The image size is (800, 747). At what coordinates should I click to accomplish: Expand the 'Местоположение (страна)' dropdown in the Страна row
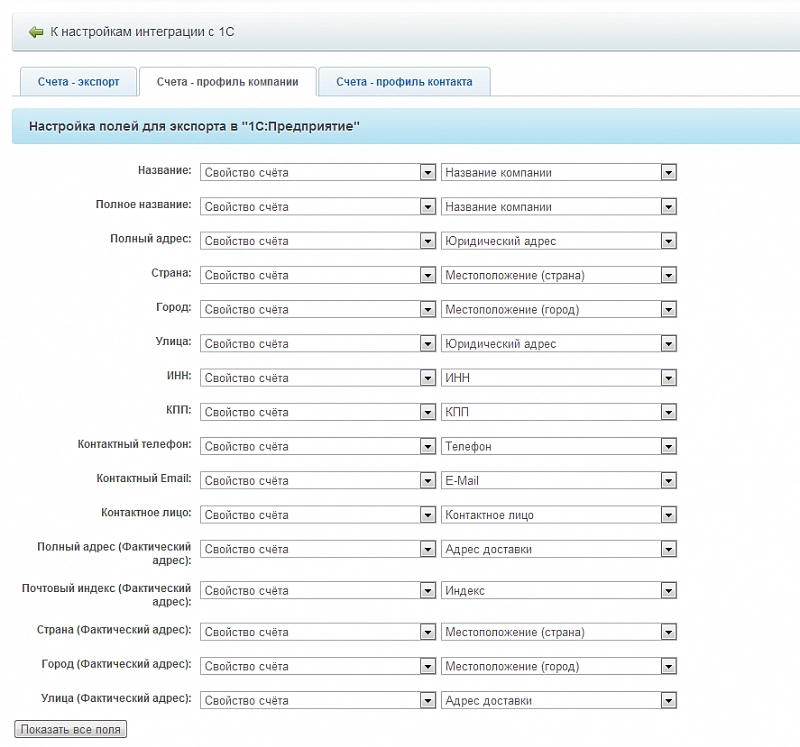coord(558,275)
